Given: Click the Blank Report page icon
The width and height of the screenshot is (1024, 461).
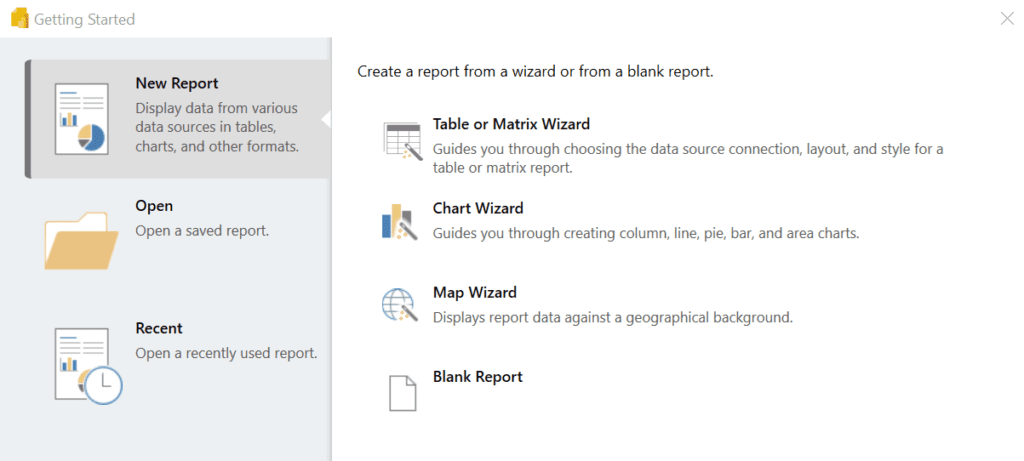Looking at the screenshot, I should coord(402,393).
